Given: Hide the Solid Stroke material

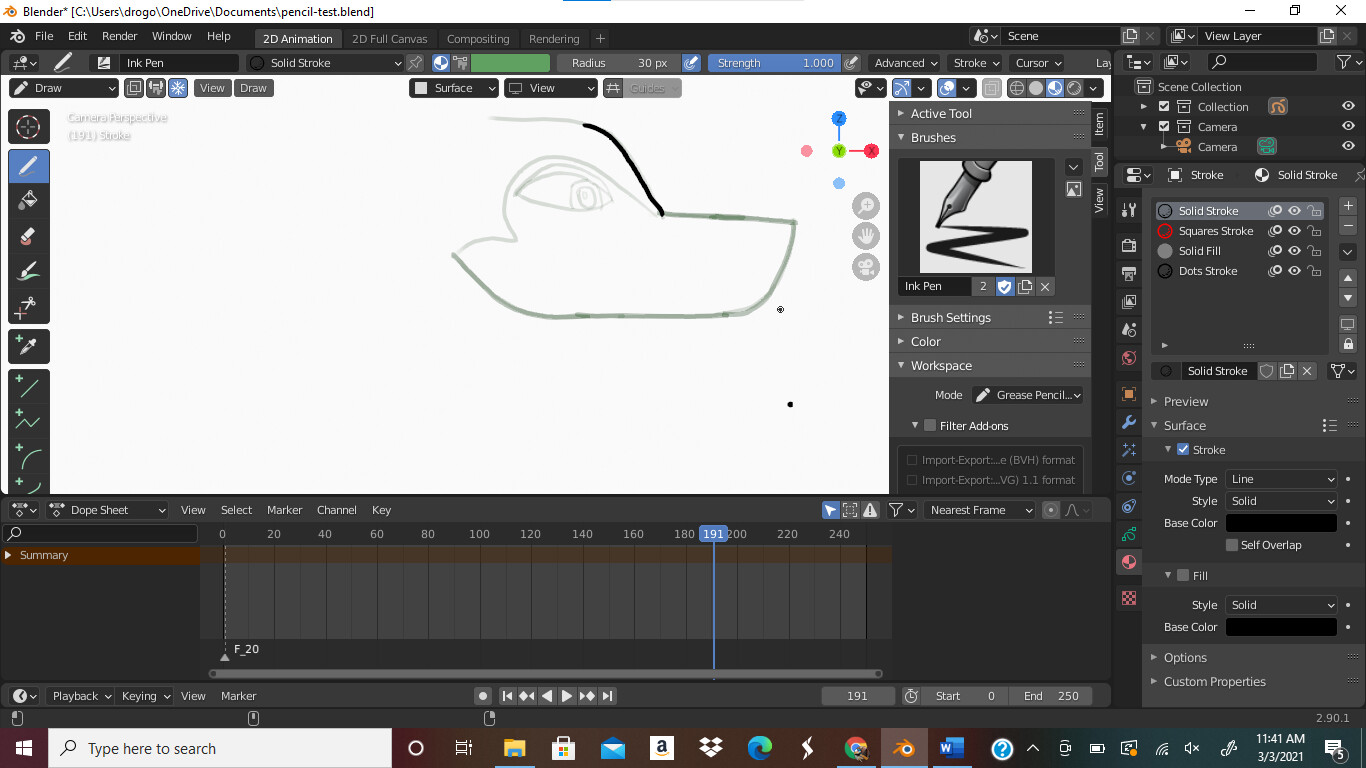Looking at the screenshot, I should (1294, 211).
